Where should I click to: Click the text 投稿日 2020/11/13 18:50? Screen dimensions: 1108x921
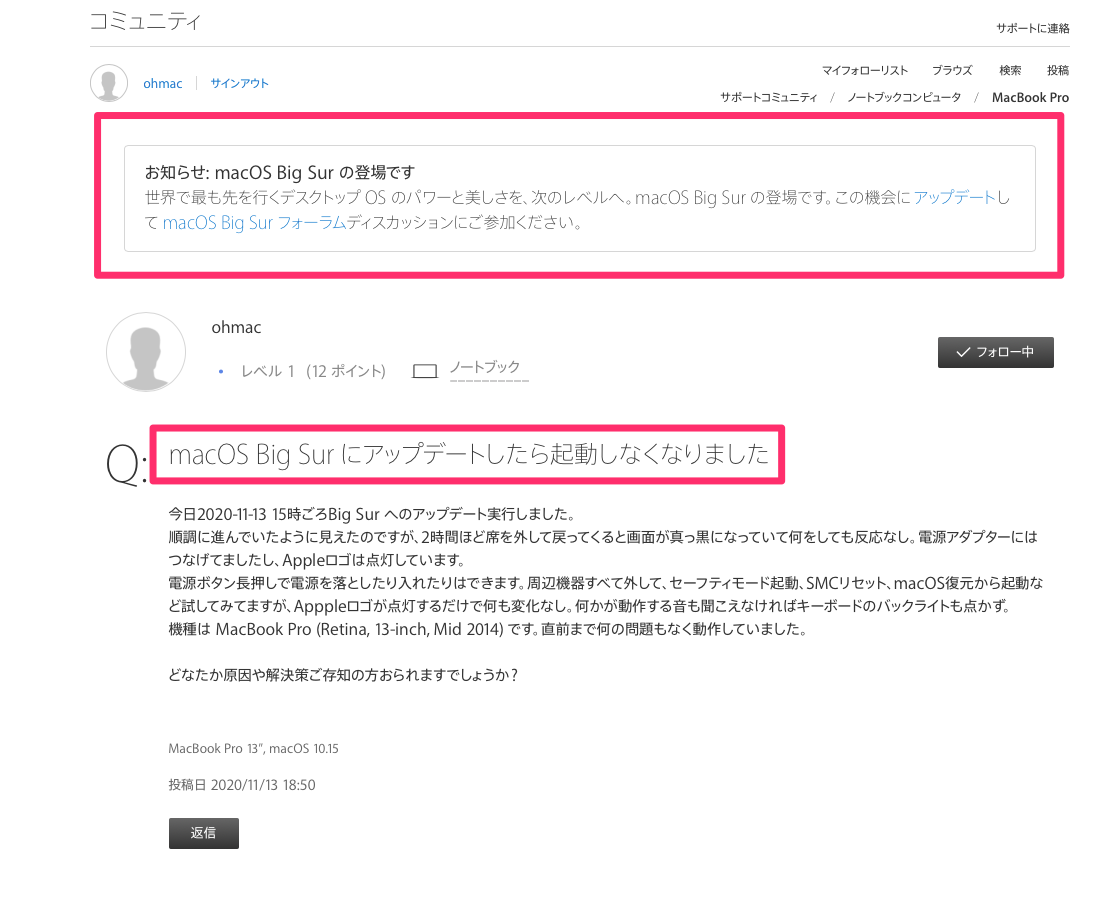click(242, 785)
